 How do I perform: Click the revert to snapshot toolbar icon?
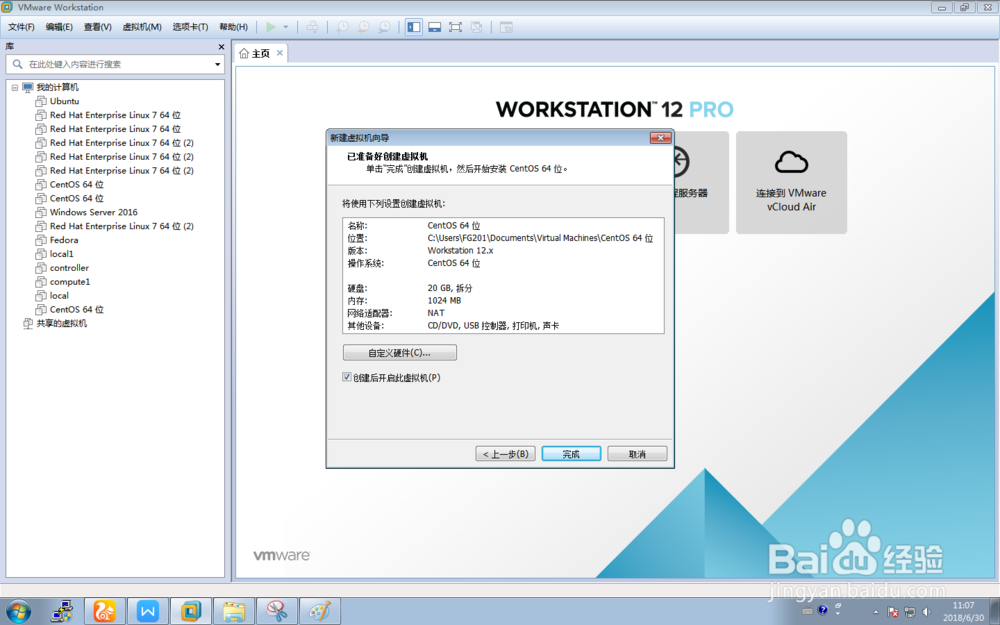click(x=364, y=27)
